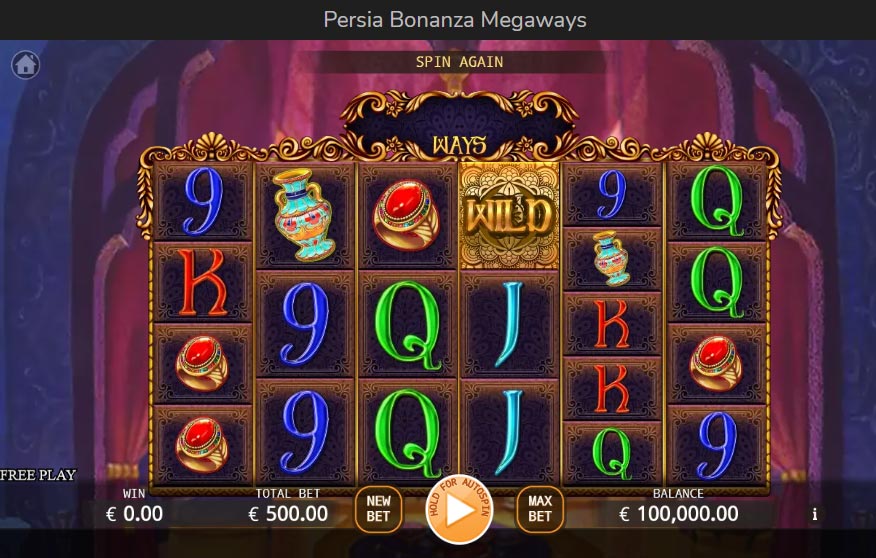Click the upper cyan J on reel four
This screenshot has width=876, height=558.
pos(510,323)
